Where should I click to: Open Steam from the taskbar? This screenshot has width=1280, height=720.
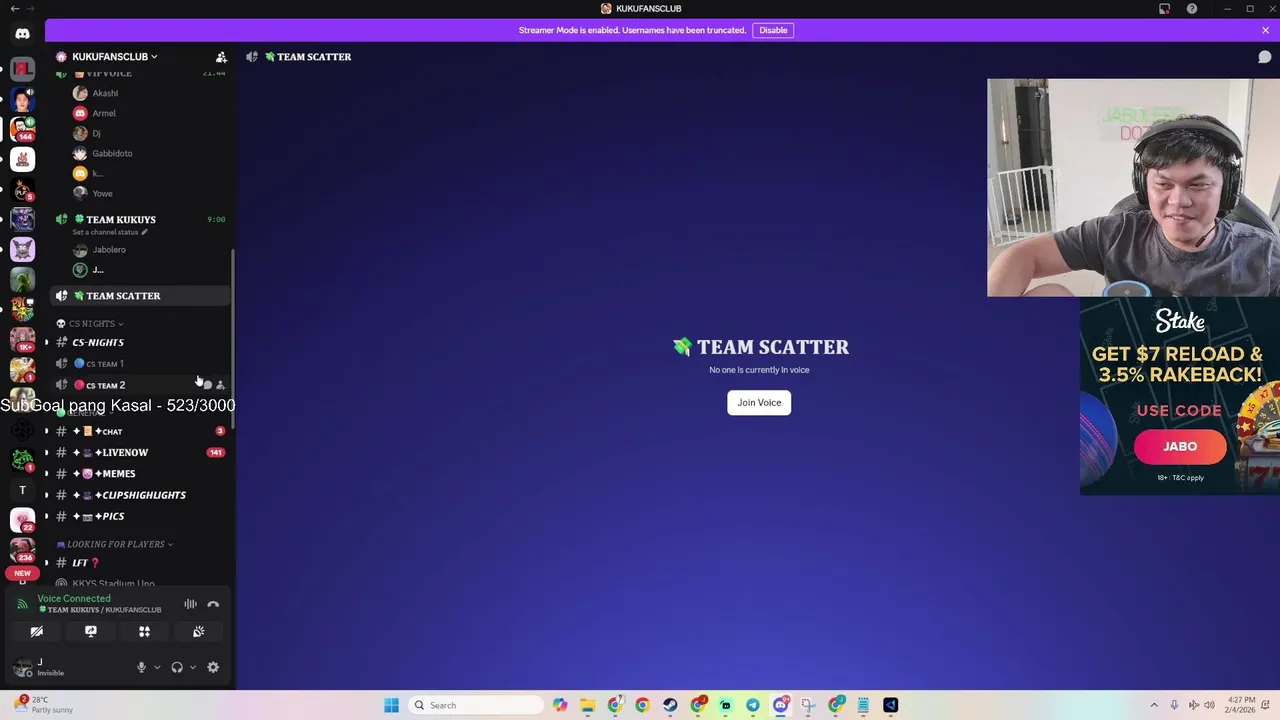670,705
